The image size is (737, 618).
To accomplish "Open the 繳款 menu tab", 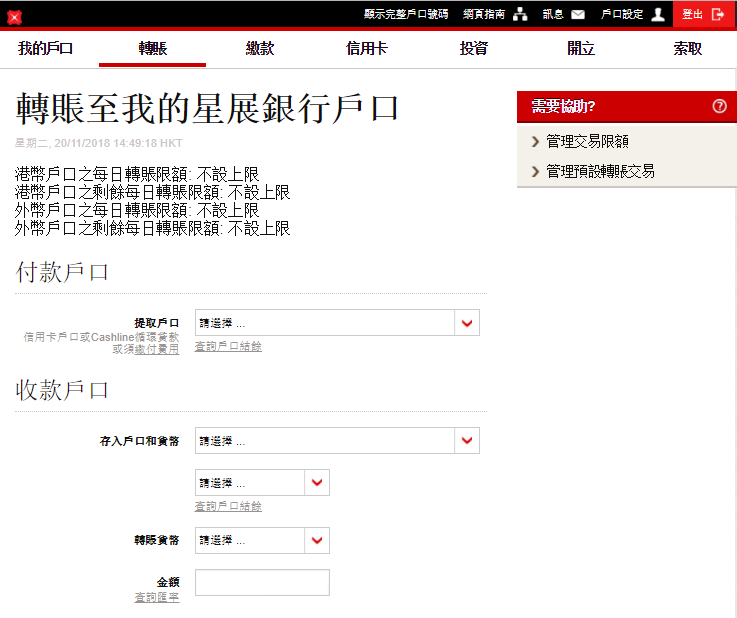I will [x=260, y=48].
